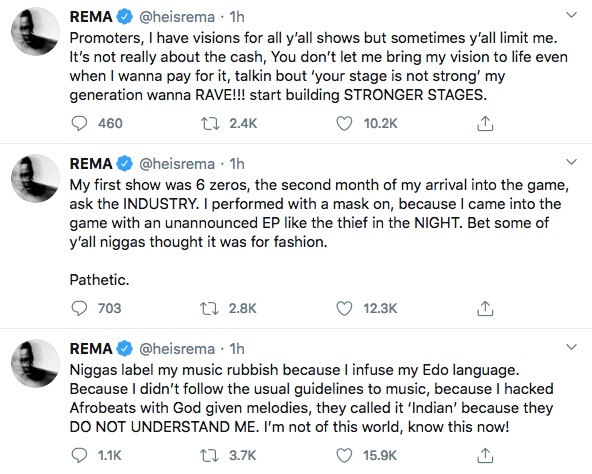
Task: Open the chevron menu on the third tweet
Action: coord(572,347)
